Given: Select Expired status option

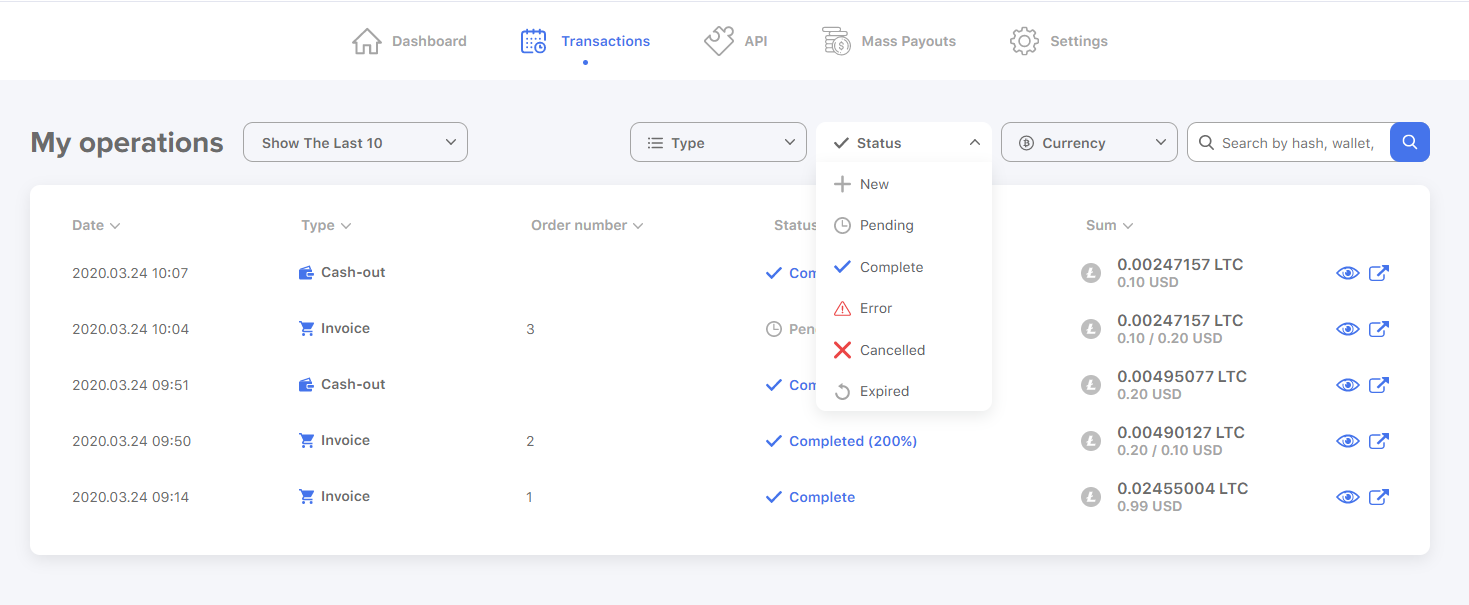Looking at the screenshot, I should click(x=904, y=391).
